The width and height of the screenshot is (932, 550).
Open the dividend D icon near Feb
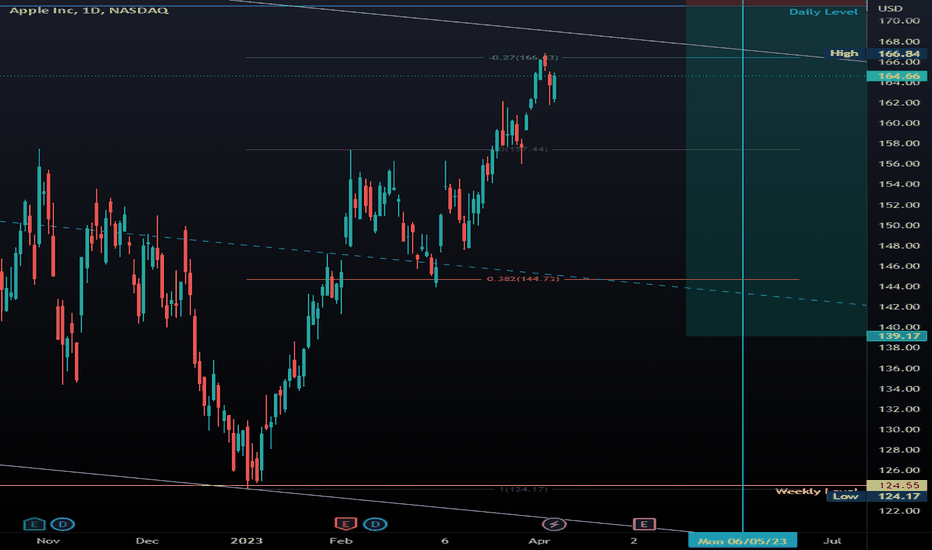click(x=375, y=524)
